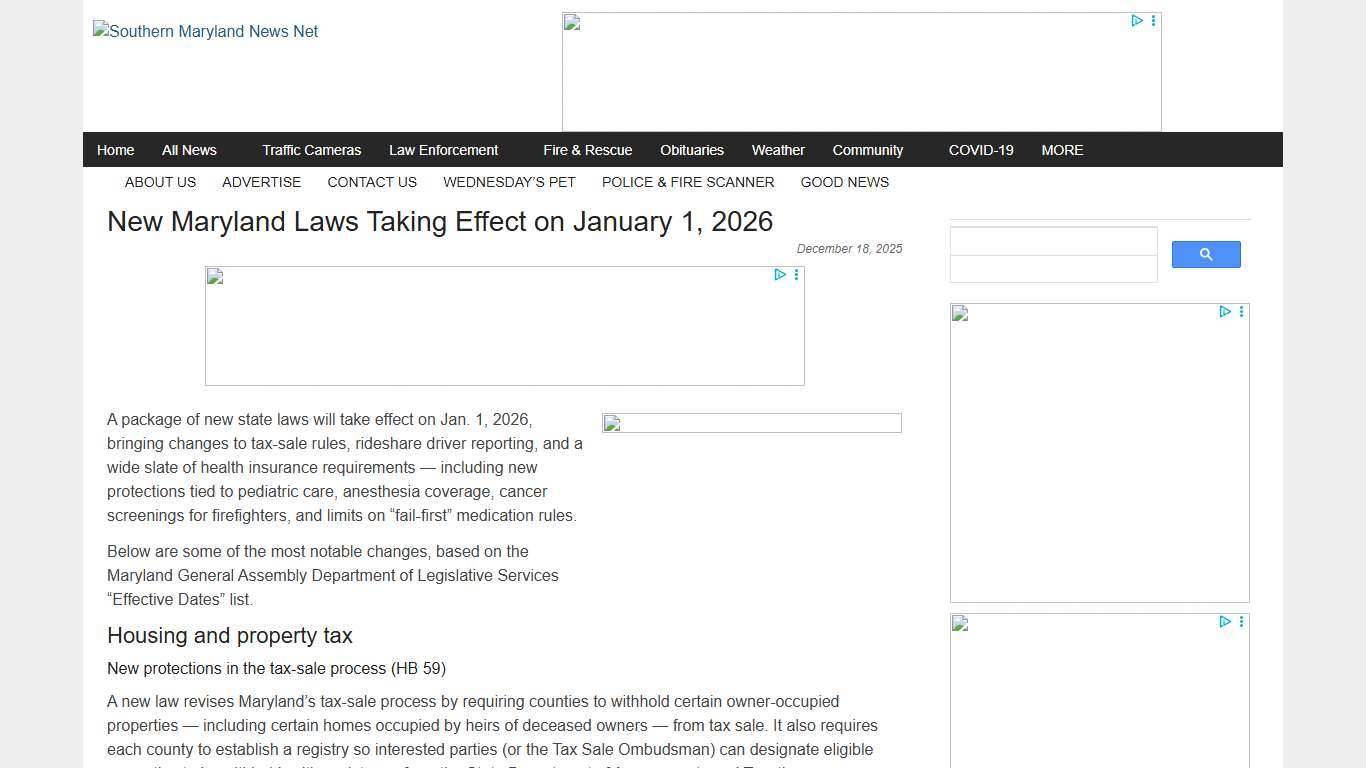1366x768 pixels.
Task: Open options dots on top banner ad
Action: click(x=1153, y=21)
